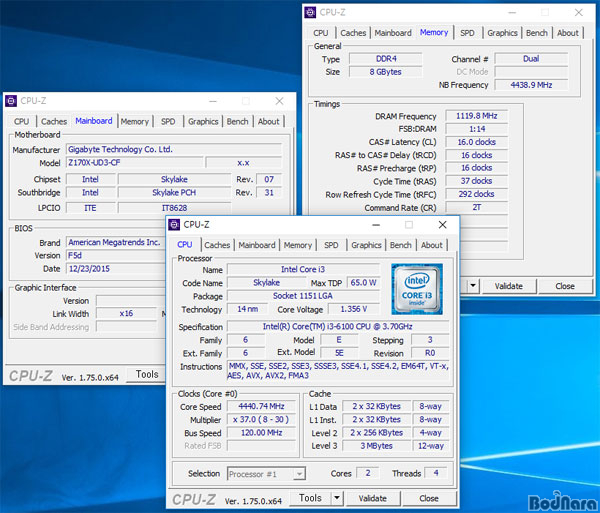Screen dimensions: 600x513
Task: Expand the dropdown arrow beside Validate in the Memory window
Action: [x=473, y=286]
